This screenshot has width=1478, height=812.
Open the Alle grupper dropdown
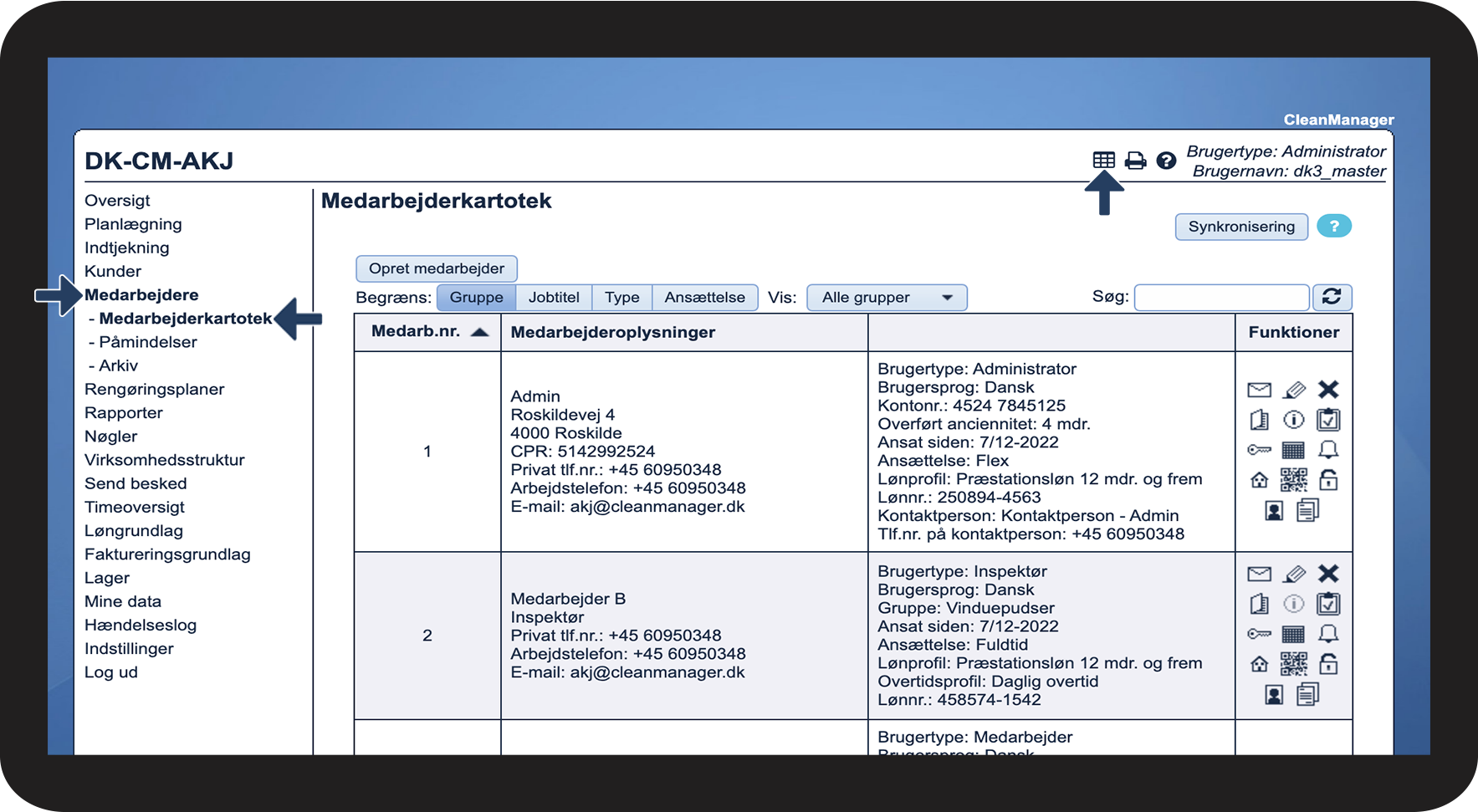coord(887,297)
